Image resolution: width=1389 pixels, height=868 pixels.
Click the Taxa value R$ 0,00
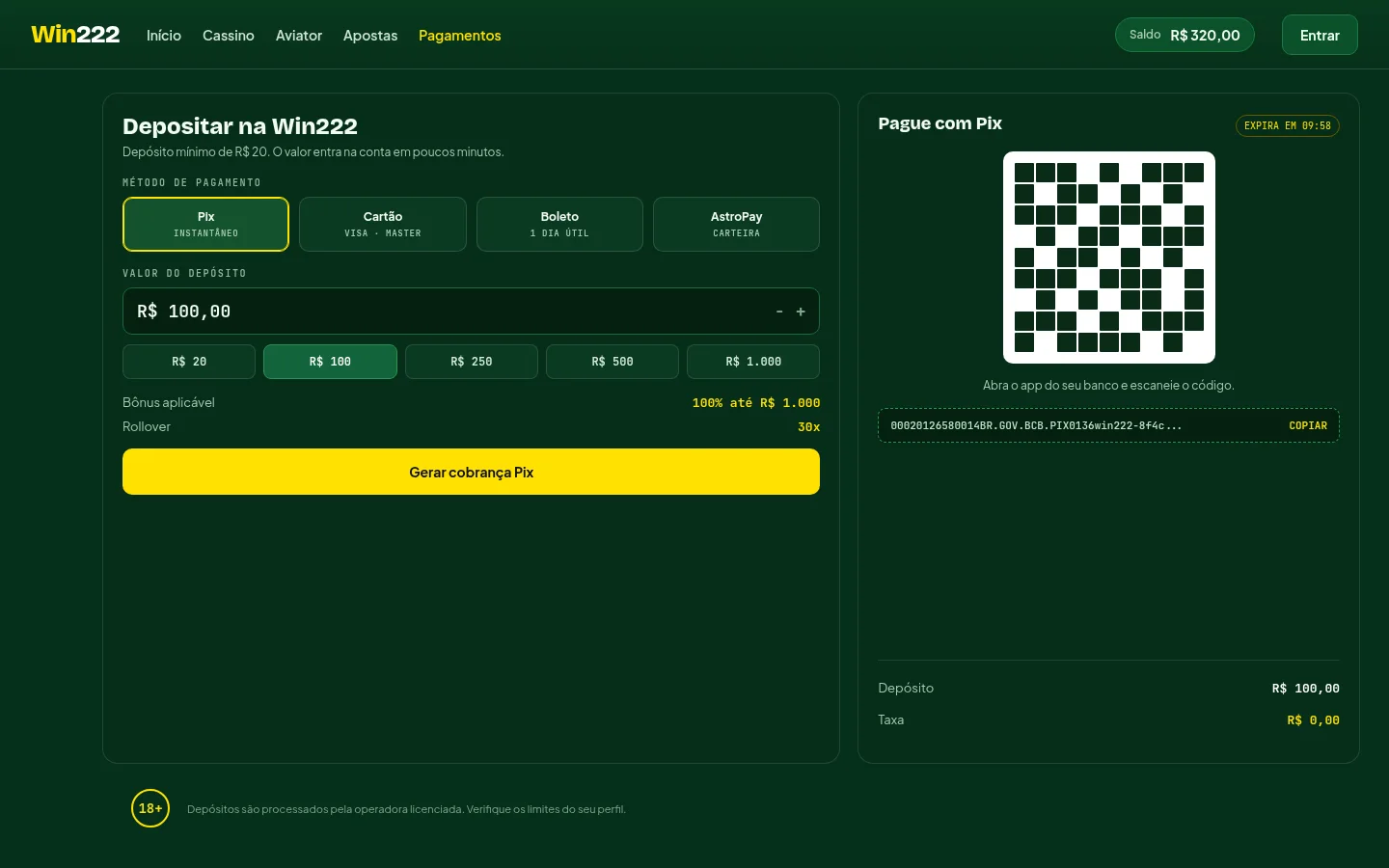pyautogui.click(x=1314, y=720)
